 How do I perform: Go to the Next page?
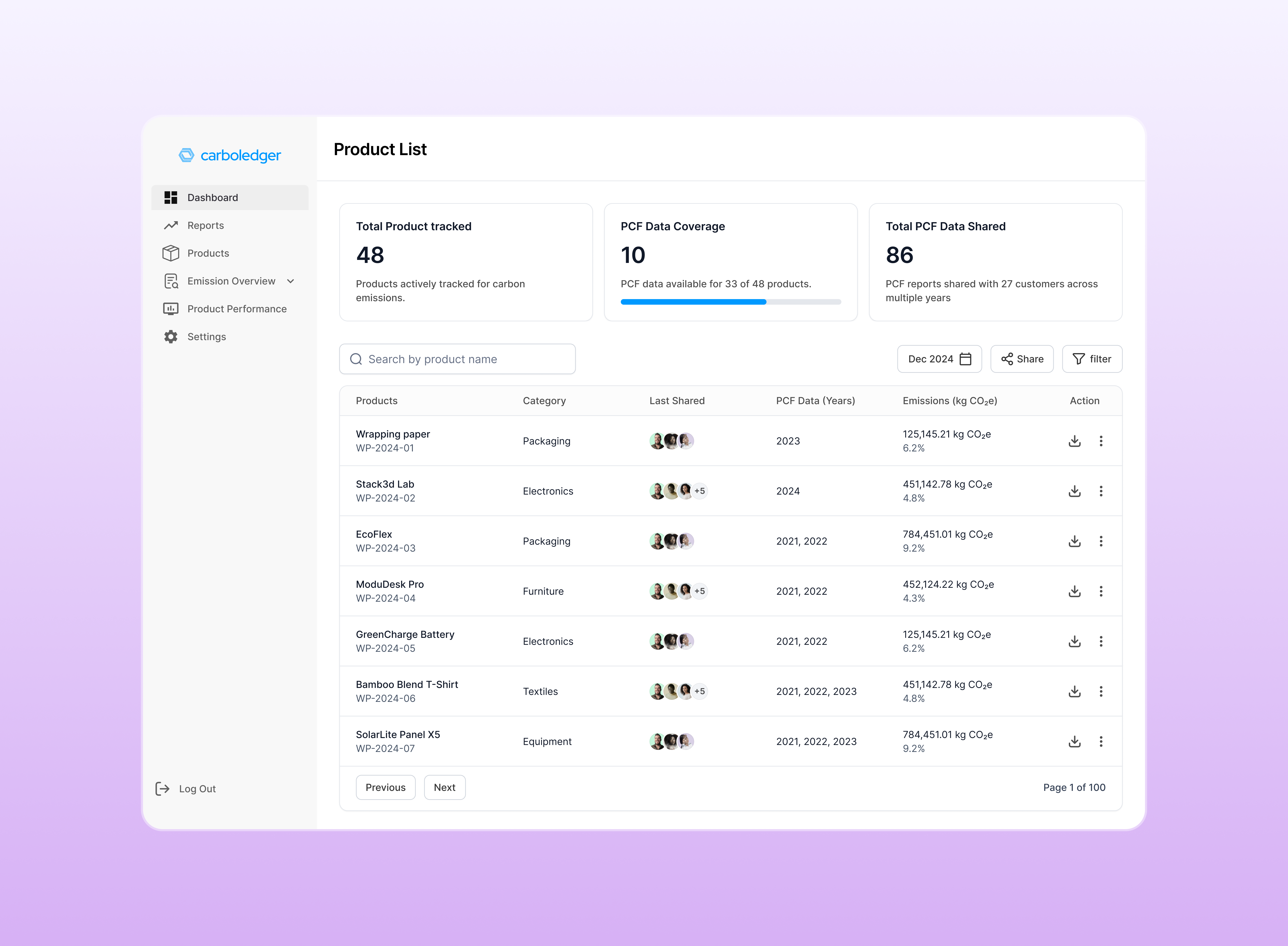click(444, 787)
